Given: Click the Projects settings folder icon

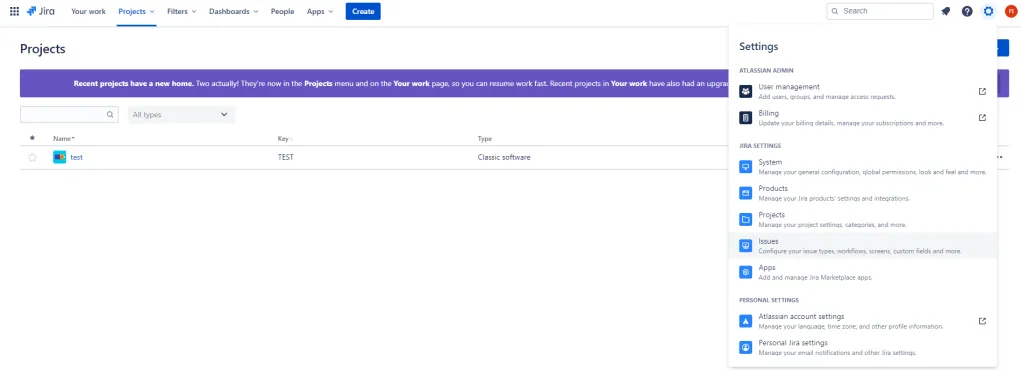Looking at the screenshot, I should (746, 220).
